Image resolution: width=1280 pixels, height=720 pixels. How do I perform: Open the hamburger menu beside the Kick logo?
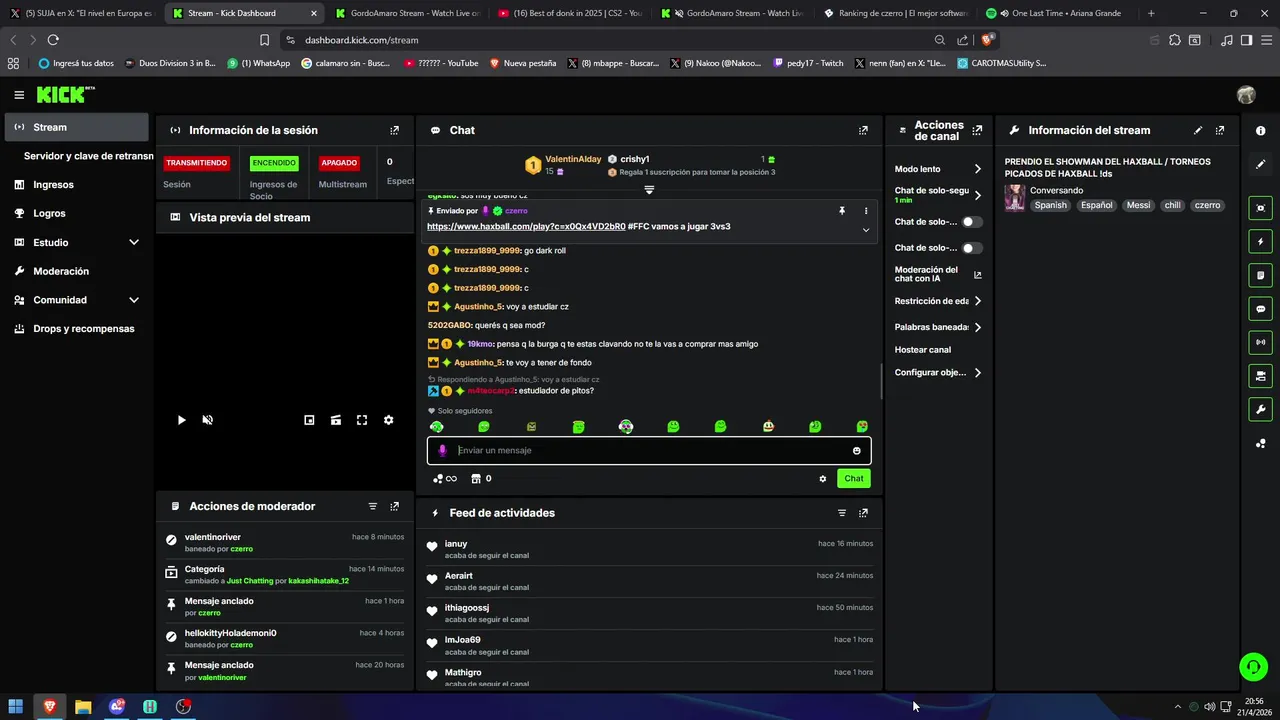(x=19, y=95)
